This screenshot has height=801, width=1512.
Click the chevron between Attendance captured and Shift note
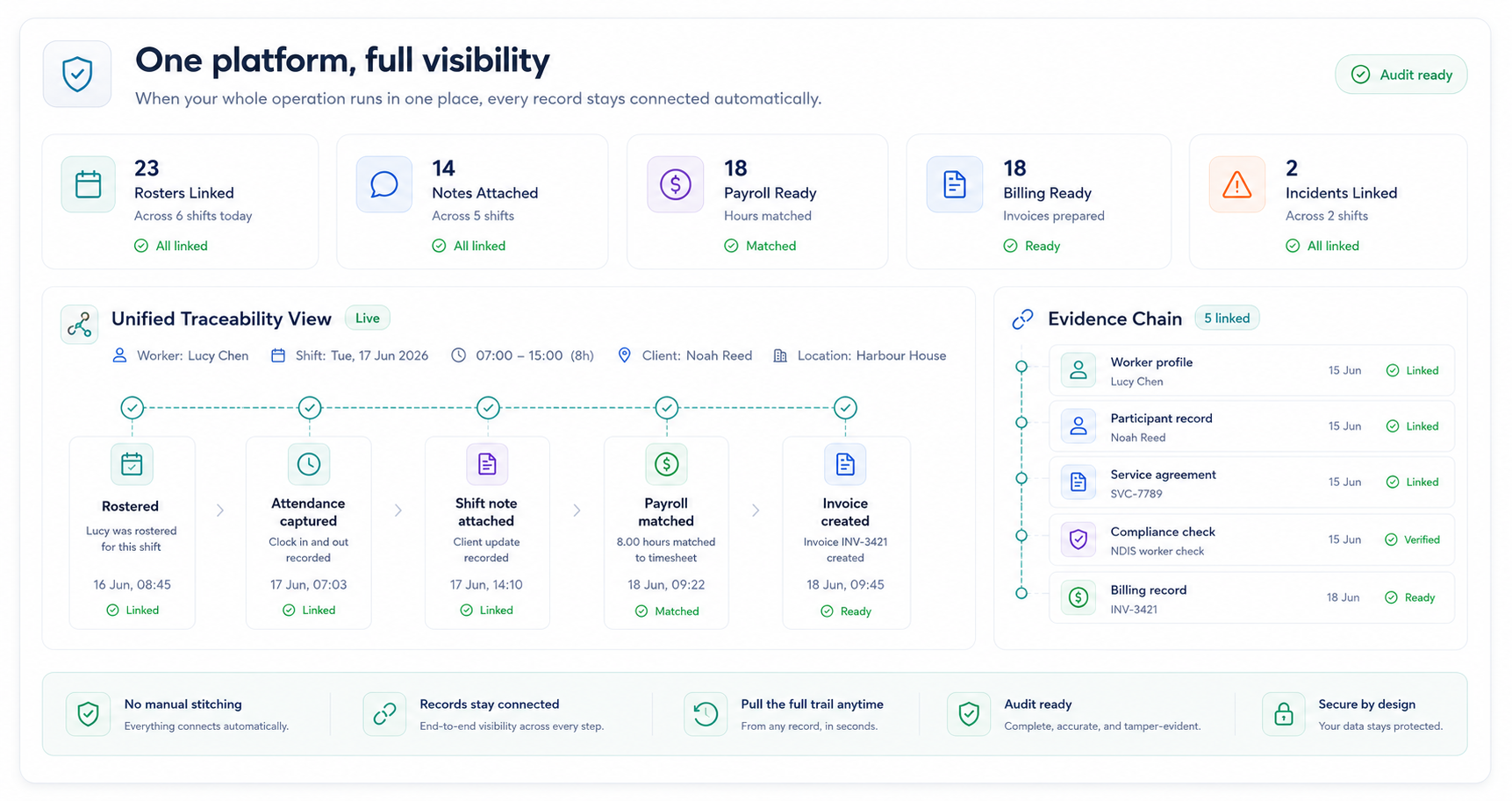(398, 511)
